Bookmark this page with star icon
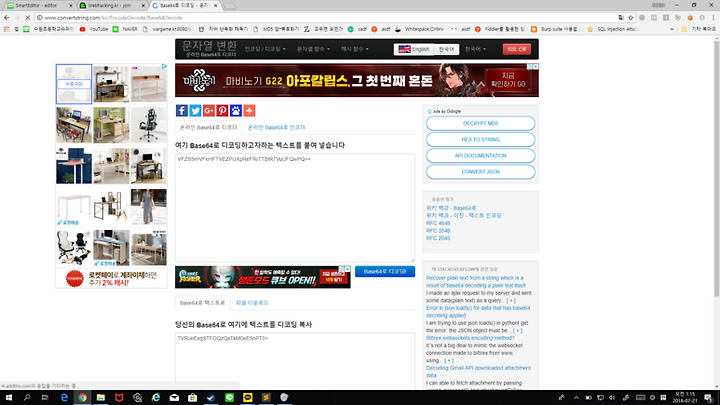The height and width of the screenshot is (405, 720). click(x=630, y=17)
